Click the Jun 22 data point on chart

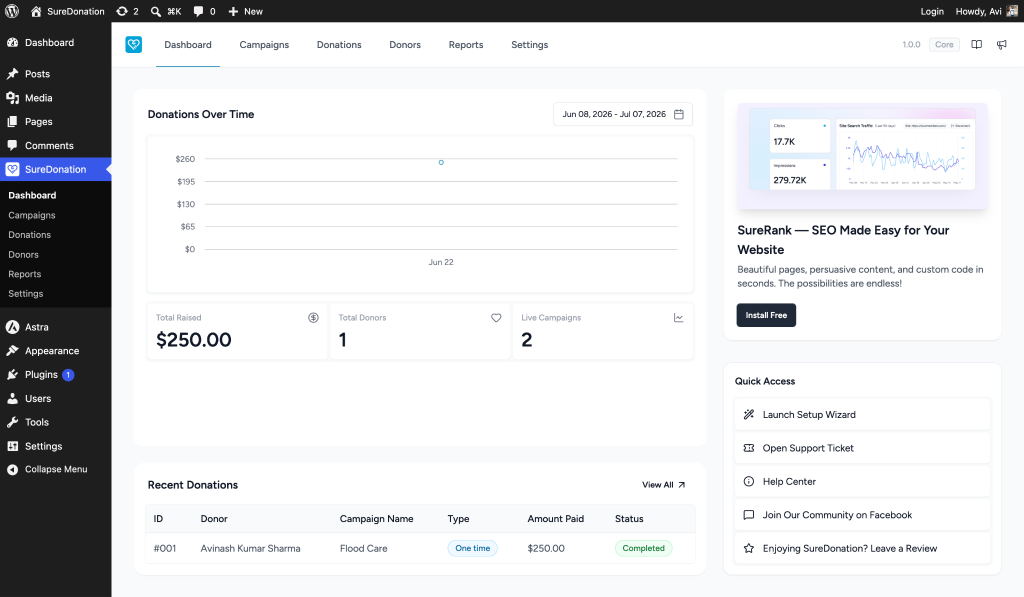441,162
